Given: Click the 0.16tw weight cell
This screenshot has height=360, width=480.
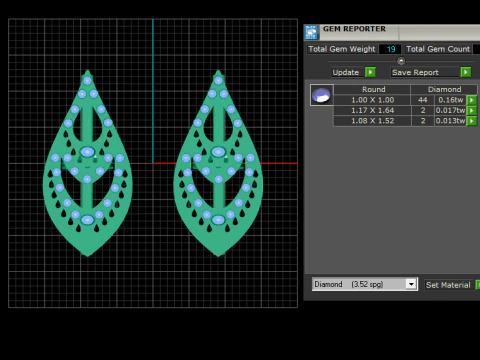Looking at the screenshot, I should click(451, 100).
